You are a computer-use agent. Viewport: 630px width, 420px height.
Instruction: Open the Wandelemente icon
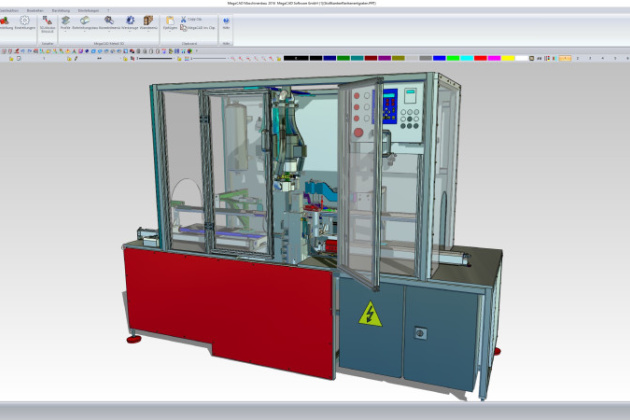149,21
